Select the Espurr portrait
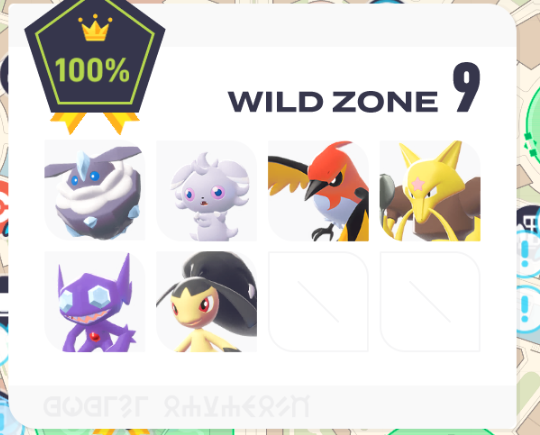This screenshot has width=540, height=435. coord(207,190)
